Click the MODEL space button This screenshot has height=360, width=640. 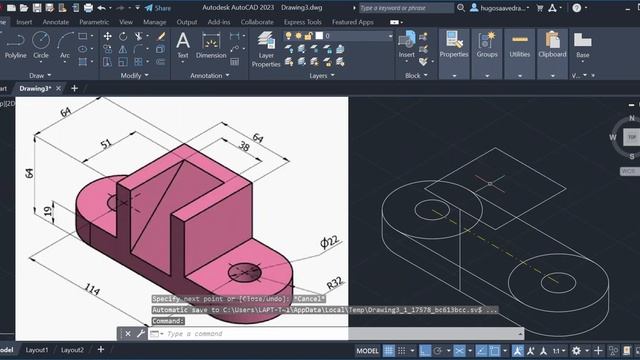pyautogui.click(x=367, y=351)
